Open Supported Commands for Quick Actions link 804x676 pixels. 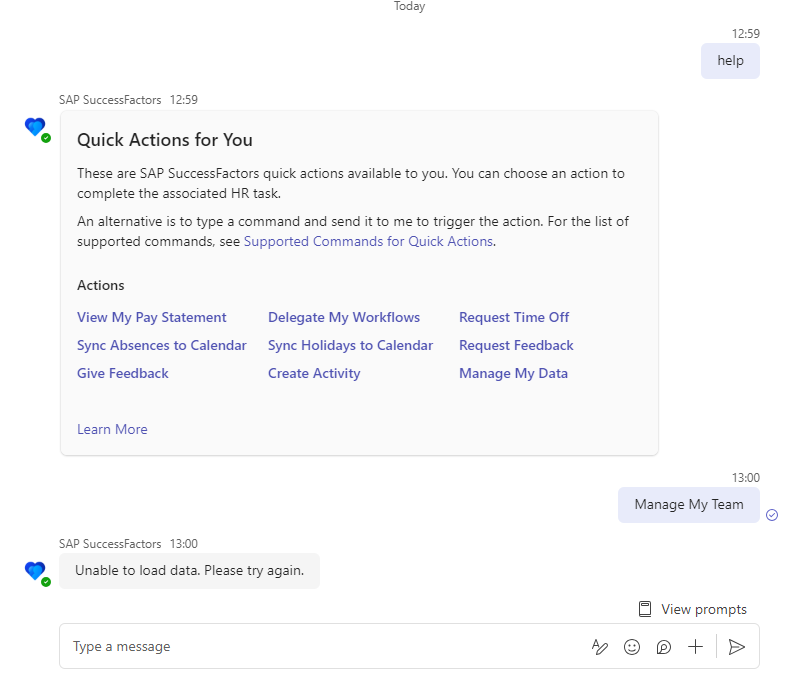click(368, 242)
